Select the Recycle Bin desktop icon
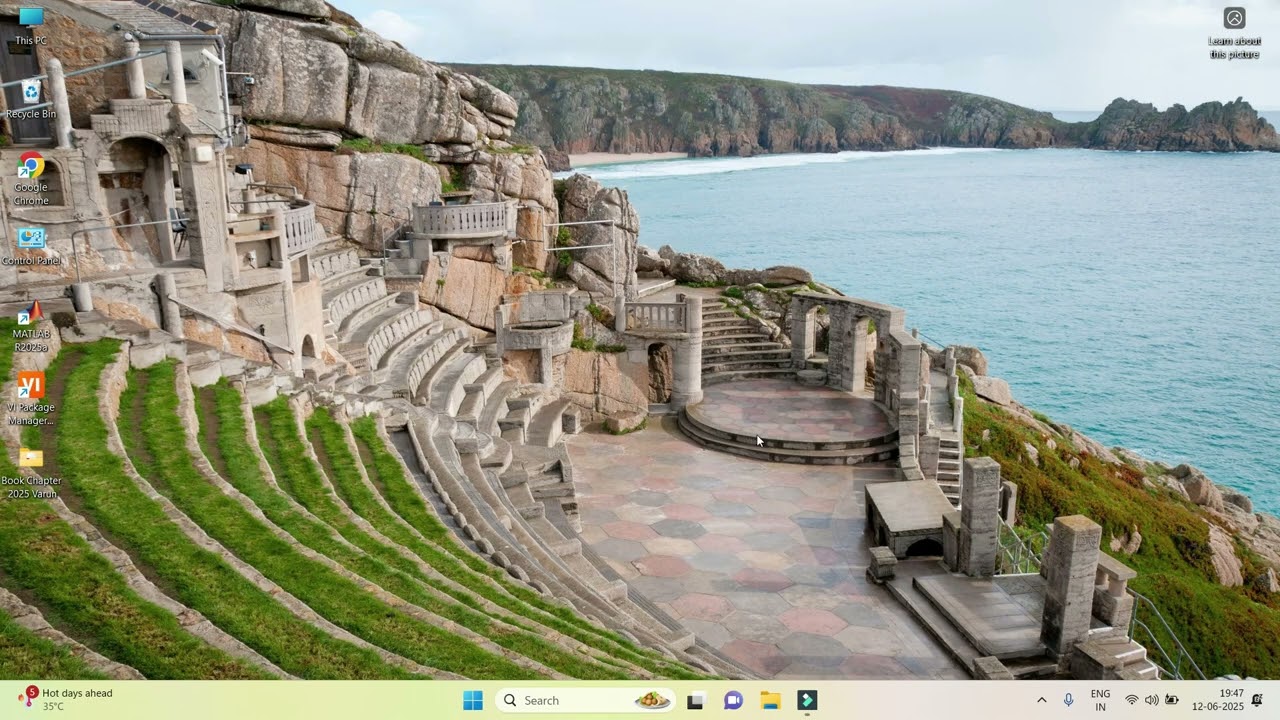 click(31, 99)
